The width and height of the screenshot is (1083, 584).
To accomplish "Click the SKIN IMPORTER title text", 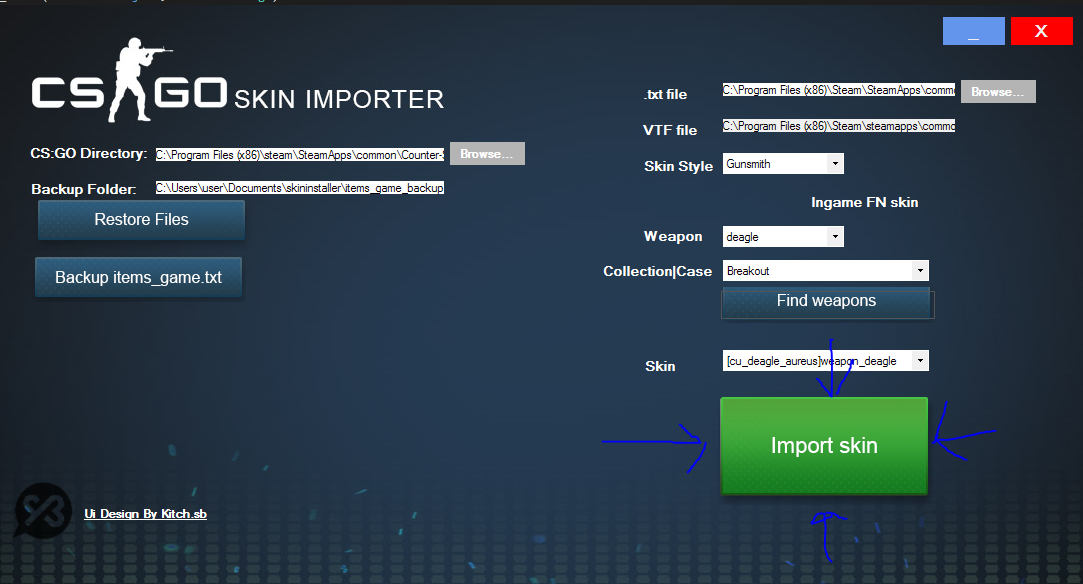I will point(339,99).
